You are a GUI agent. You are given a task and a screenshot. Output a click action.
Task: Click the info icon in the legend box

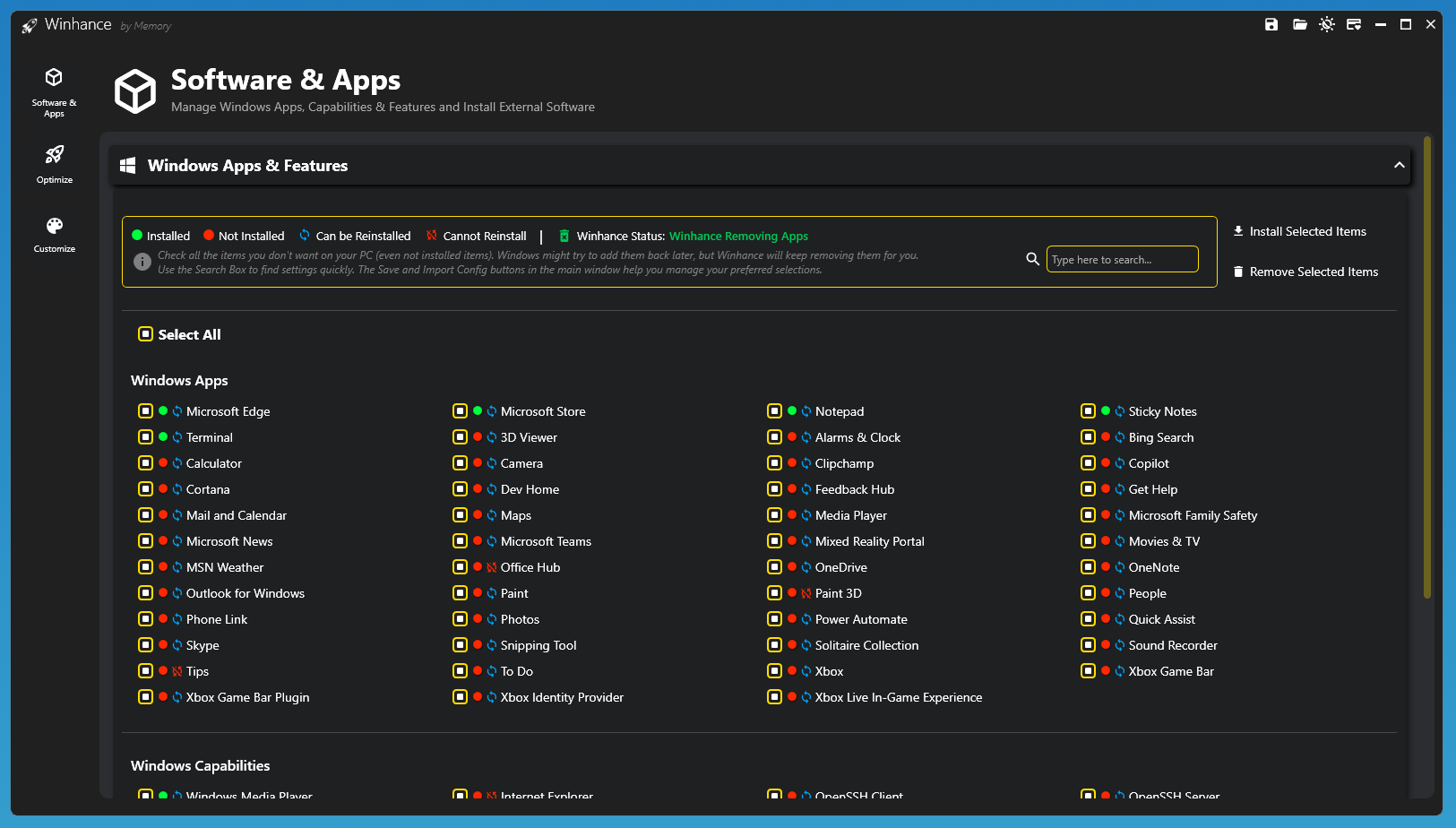(x=142, y=262)
